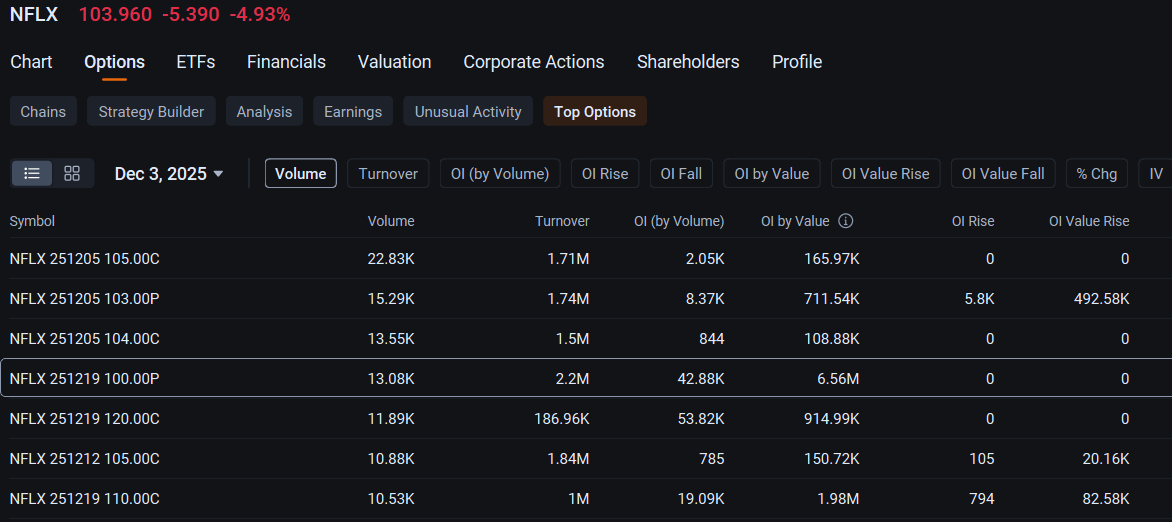Sort by the OI Rise column header
This screenshot has height=522, width=1172.
973,221
